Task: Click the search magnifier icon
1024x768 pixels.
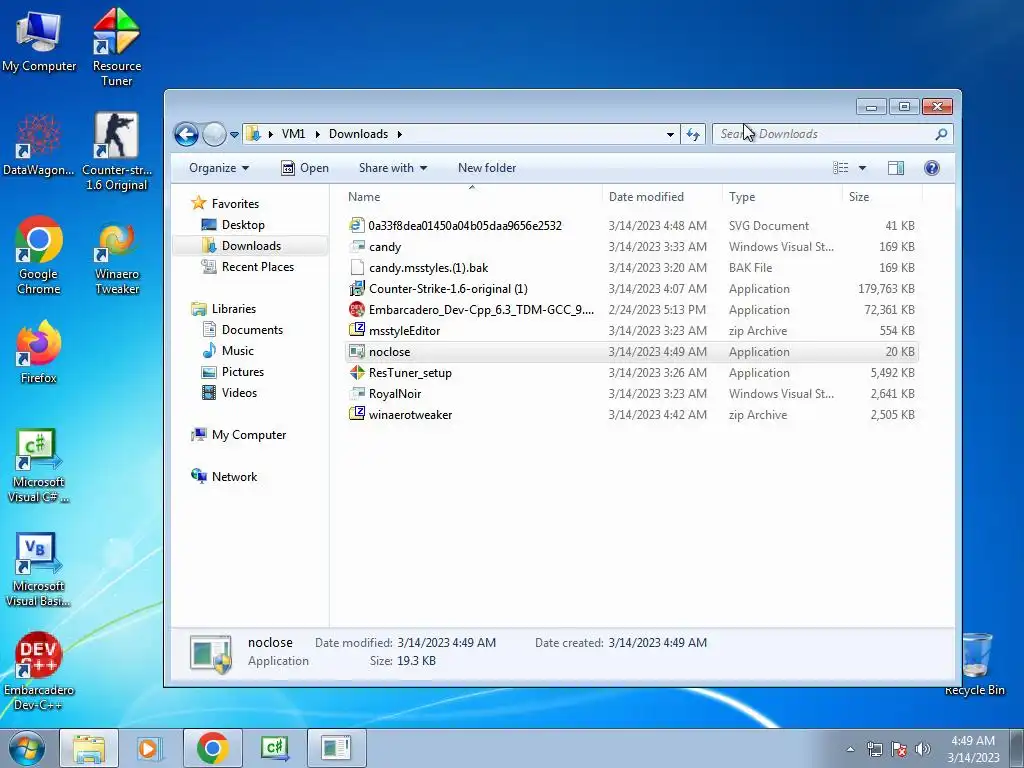Action: 941,134
